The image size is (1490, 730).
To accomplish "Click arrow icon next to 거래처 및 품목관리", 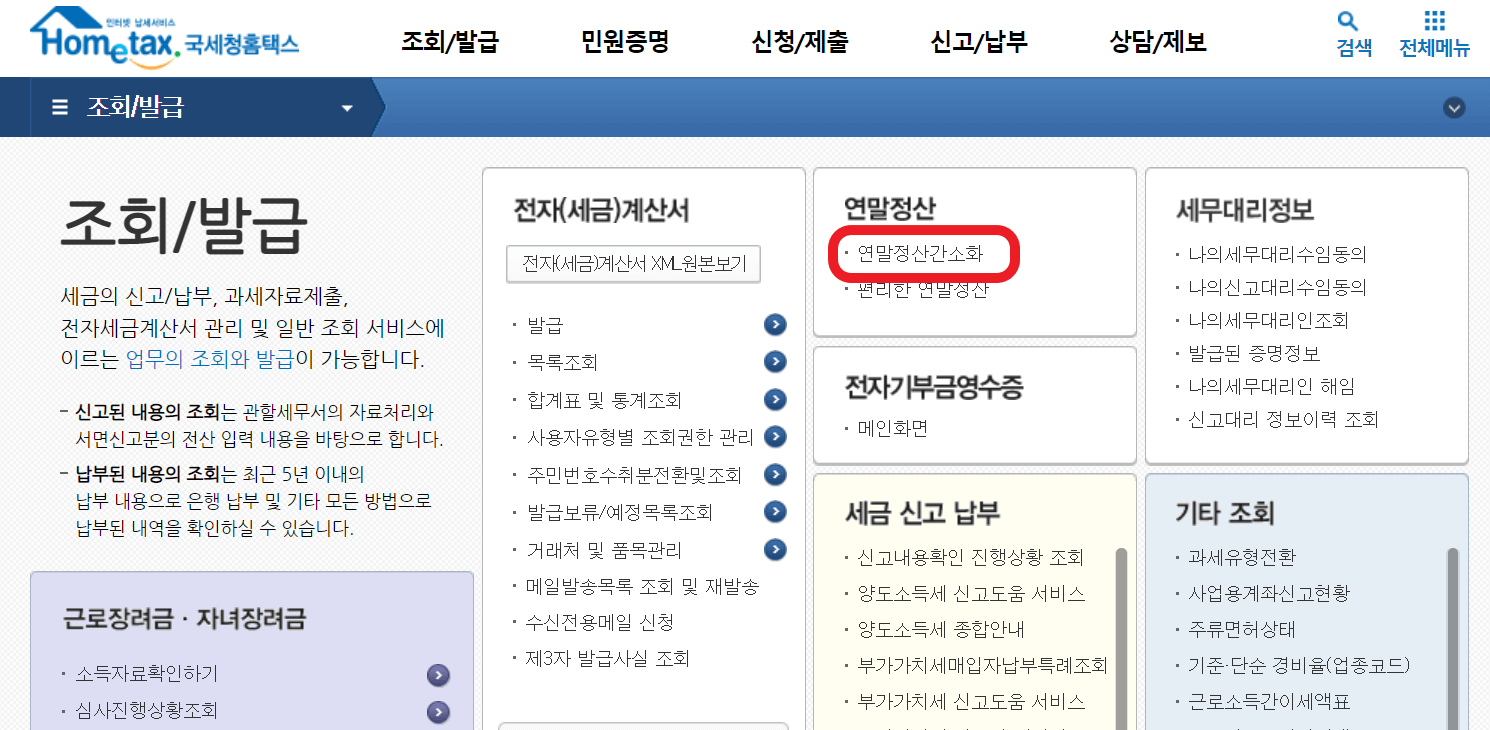I will 775,549.
